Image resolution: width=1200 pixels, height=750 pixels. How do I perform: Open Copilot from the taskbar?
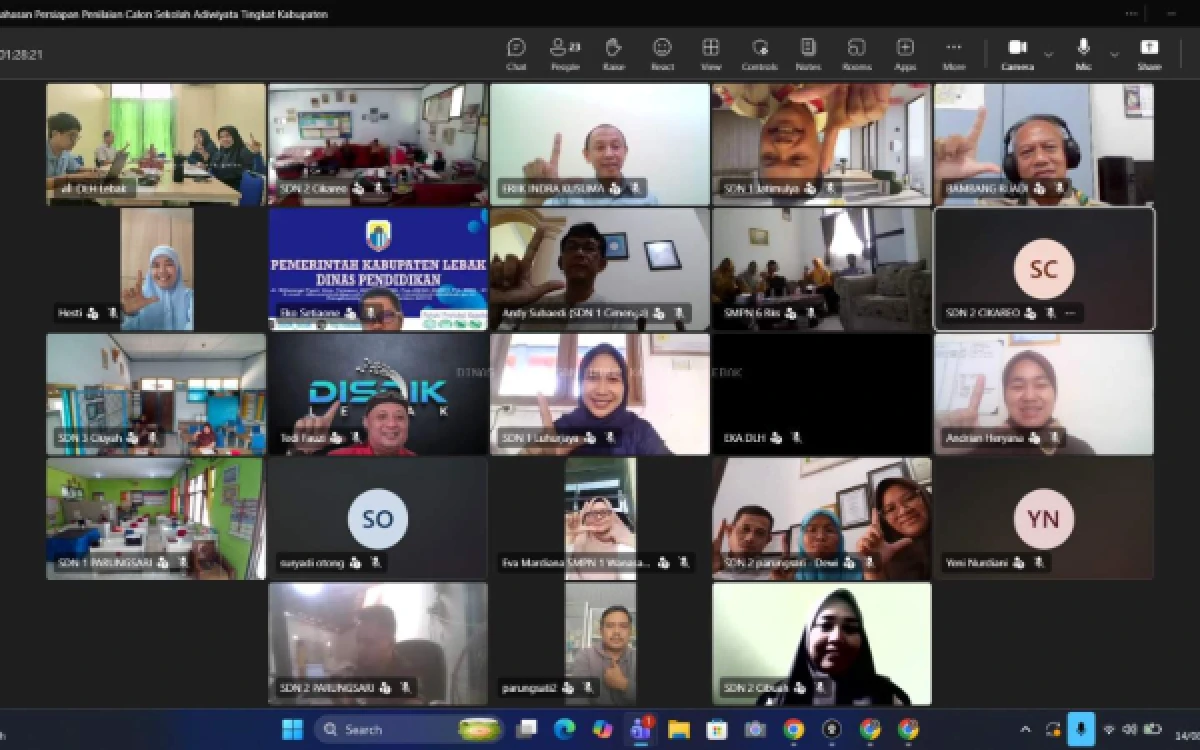(602, 730)
